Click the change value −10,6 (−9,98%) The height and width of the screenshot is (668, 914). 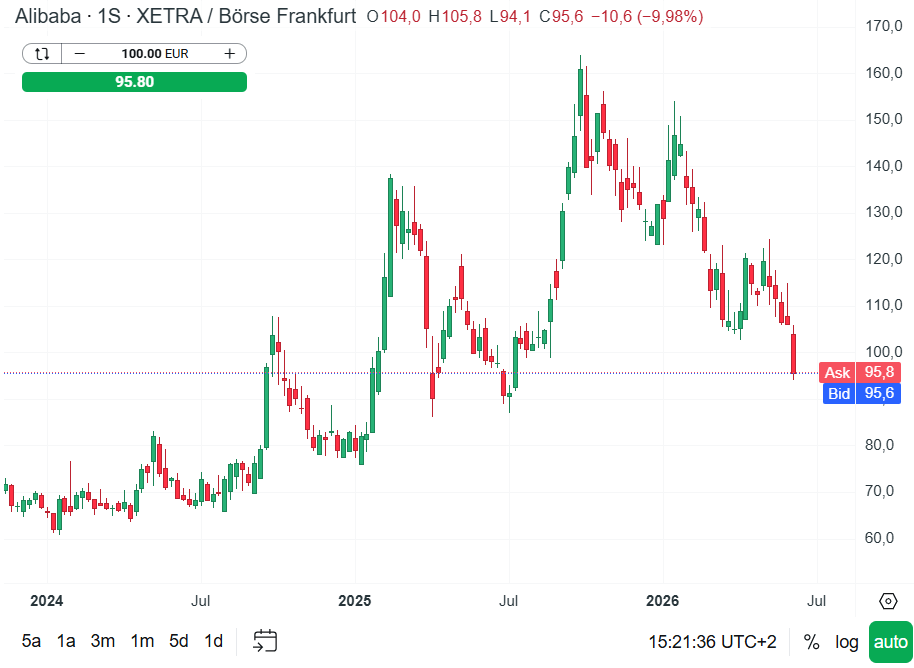[x=646, y=16]
